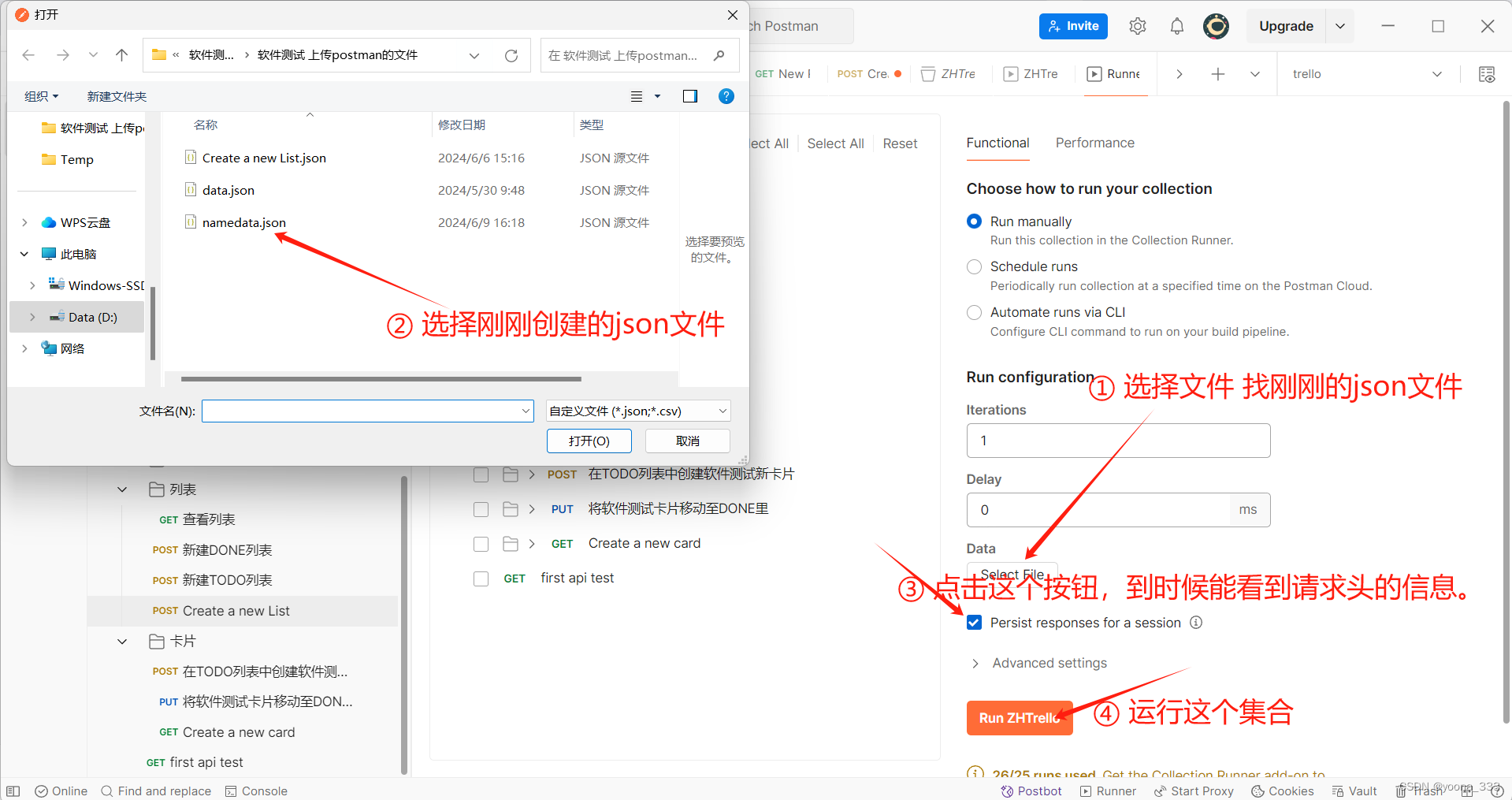Open Runner from status bar
Screen dimensions: 1512x800
pos(1108,791)
